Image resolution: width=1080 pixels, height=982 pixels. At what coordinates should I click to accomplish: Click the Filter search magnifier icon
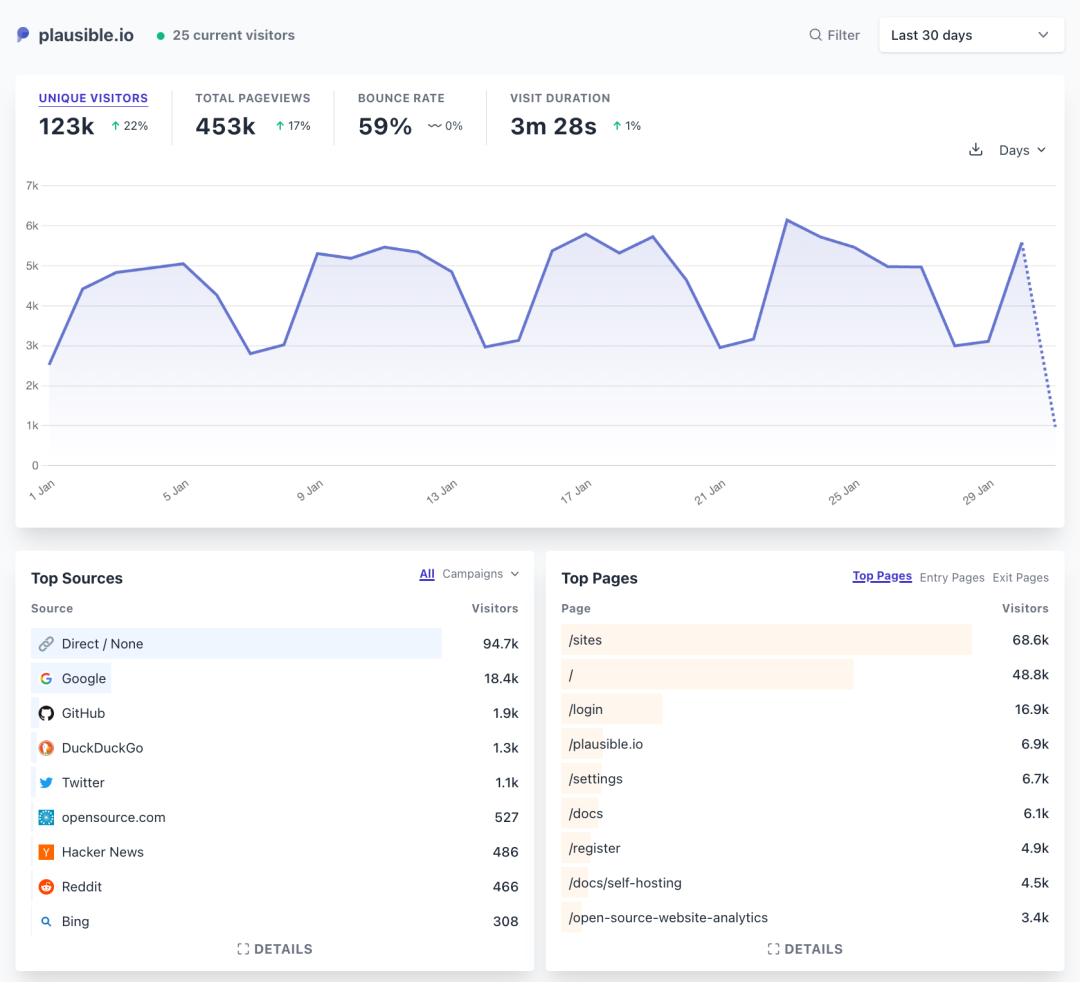(816, 35)
